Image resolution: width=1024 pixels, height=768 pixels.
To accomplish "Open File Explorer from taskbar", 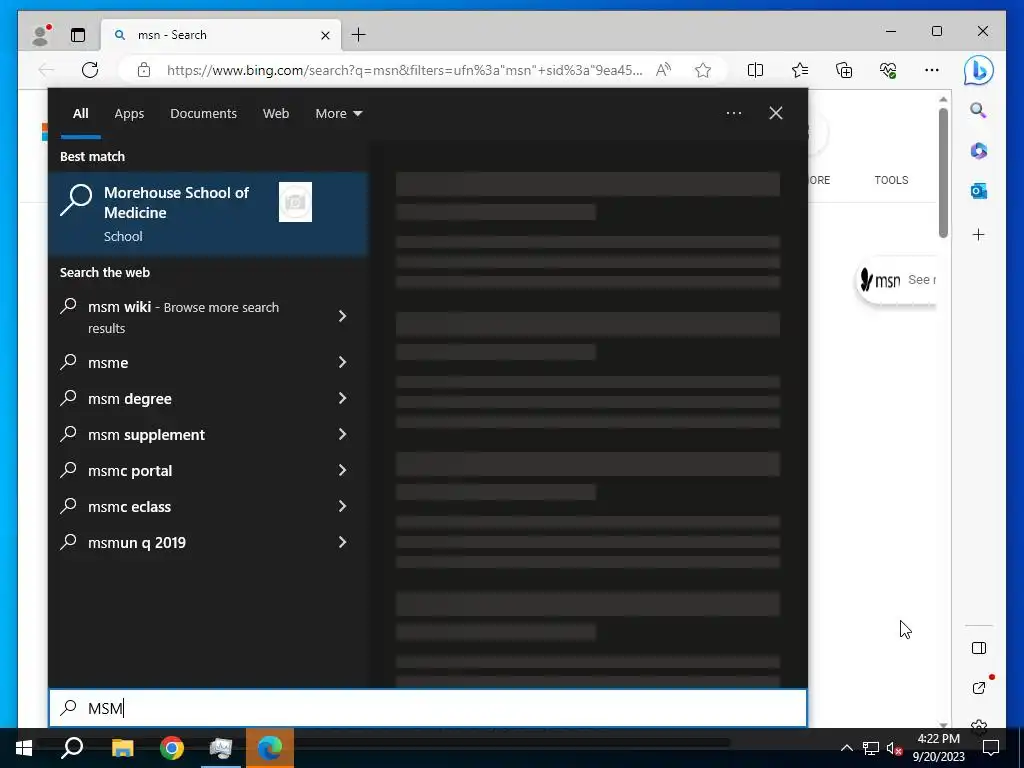I will [122, 748].
